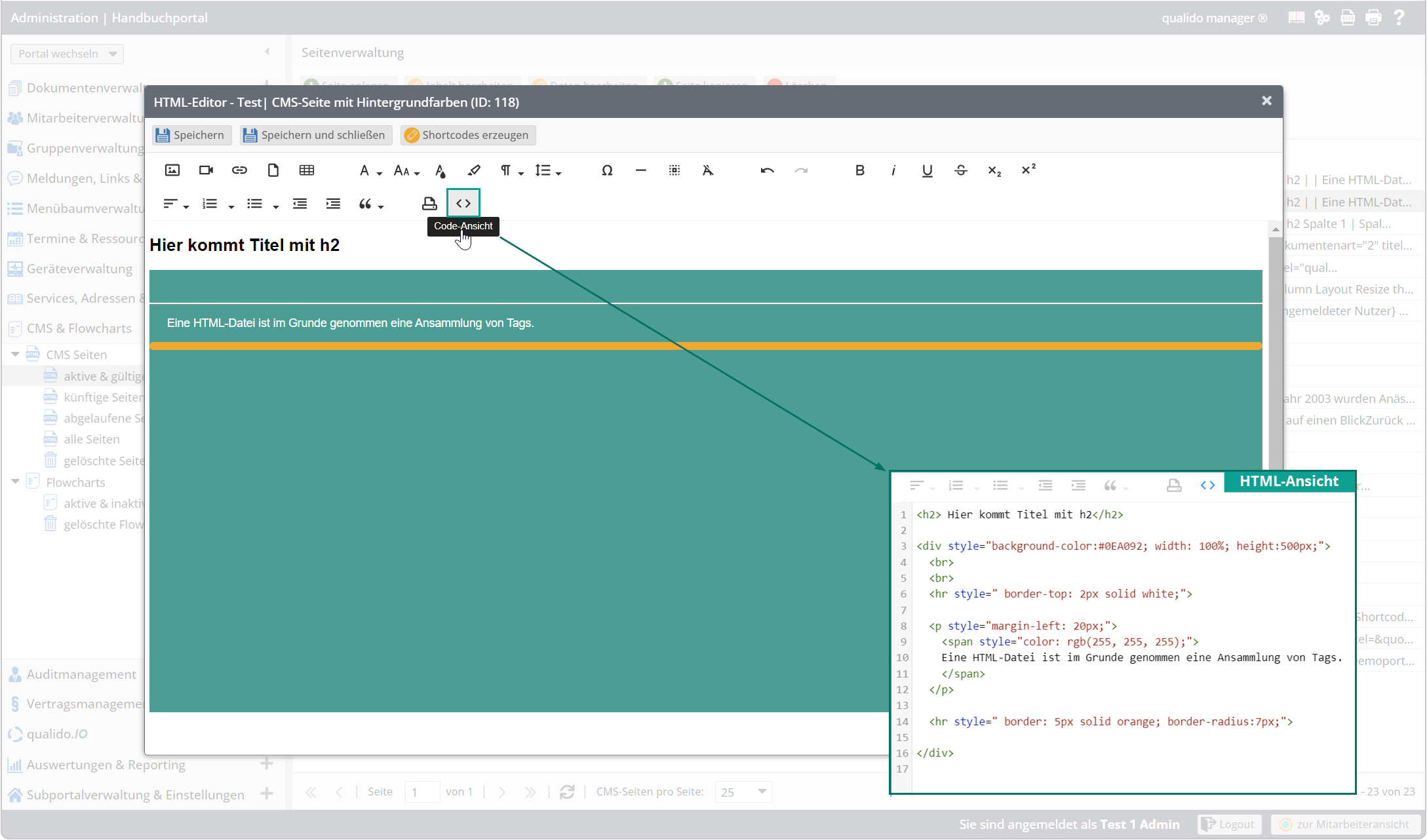This screenshot has width=1427, height=840.
Task: Insert a file via the document icon
Action: click(273, 170)
